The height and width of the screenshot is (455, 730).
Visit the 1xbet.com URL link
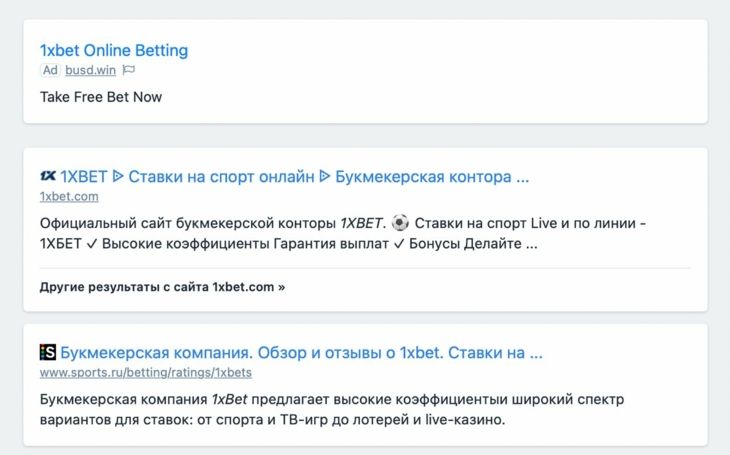click(x=69, y=197)
